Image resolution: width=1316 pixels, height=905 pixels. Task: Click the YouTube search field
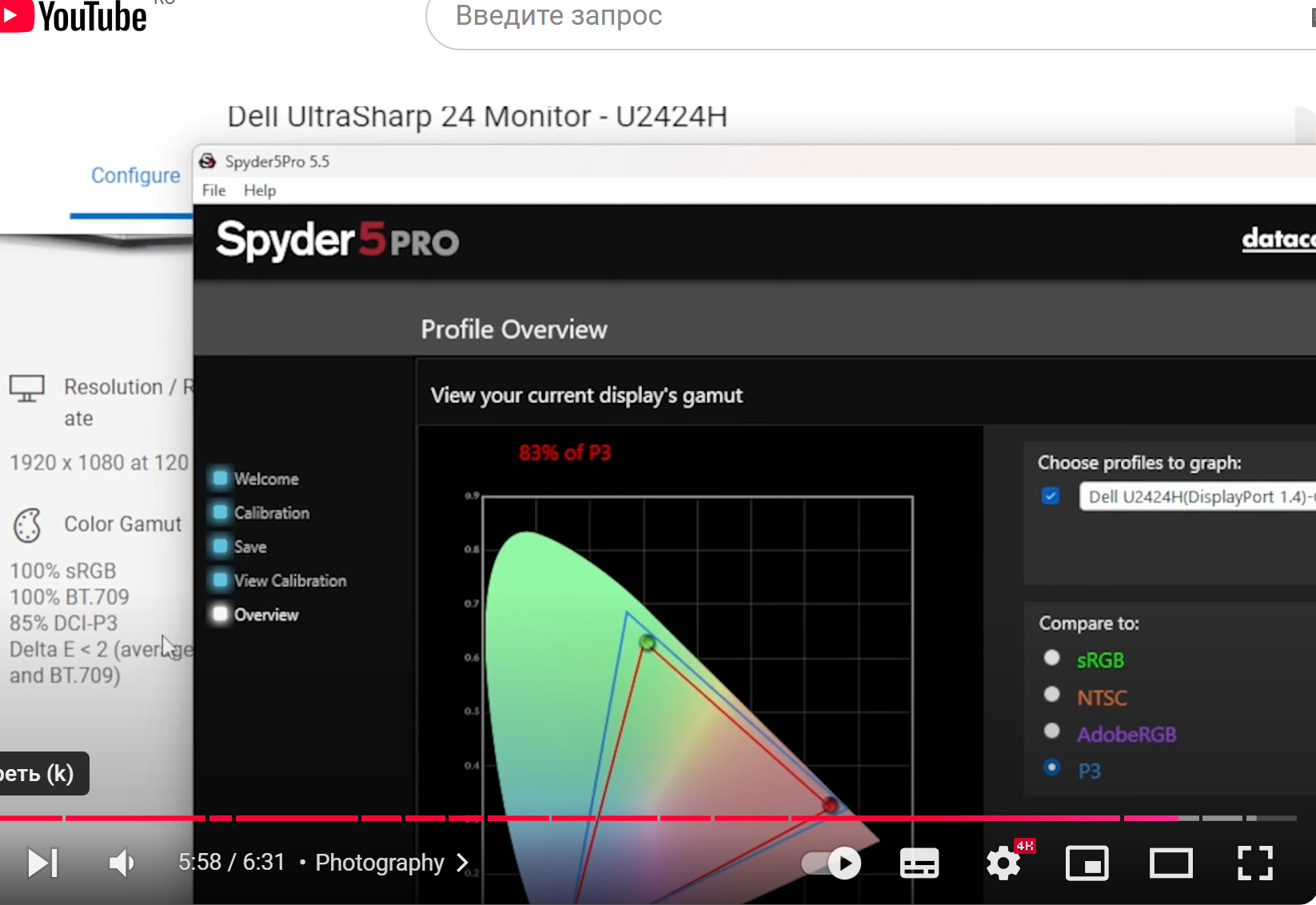pos(871,18)
